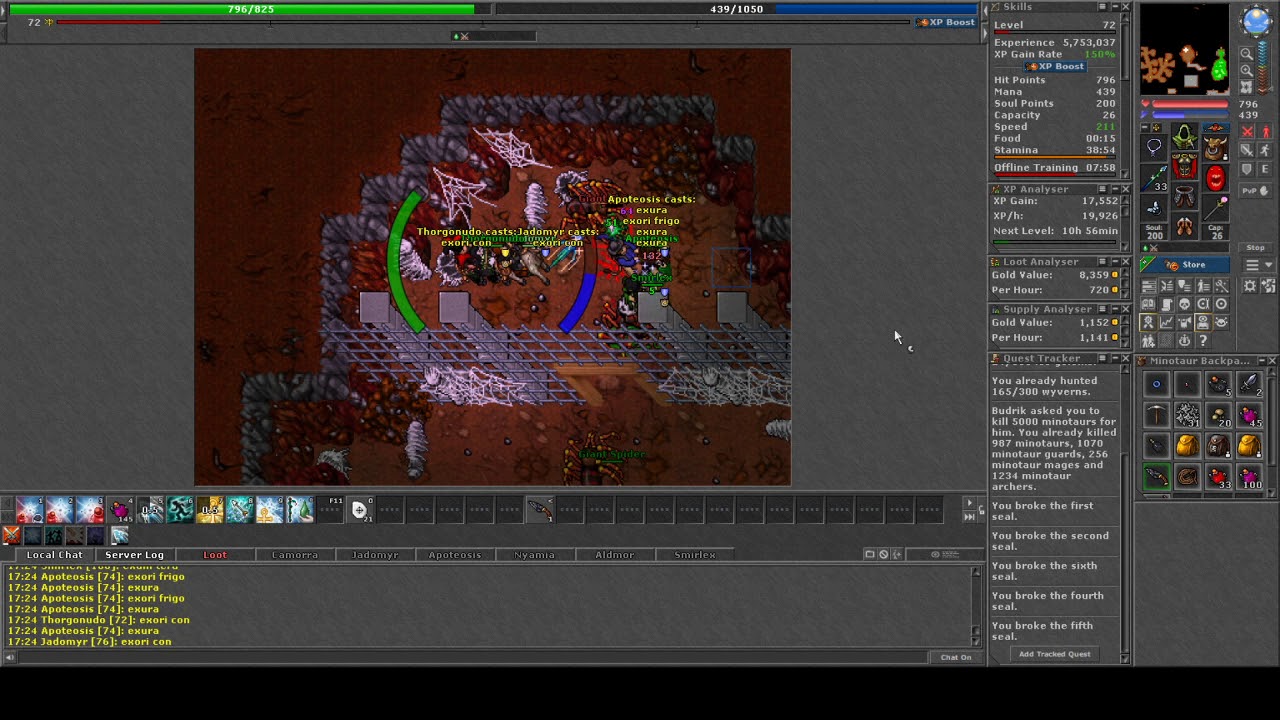Switch to Local Chat tab

tap(55, 554)
